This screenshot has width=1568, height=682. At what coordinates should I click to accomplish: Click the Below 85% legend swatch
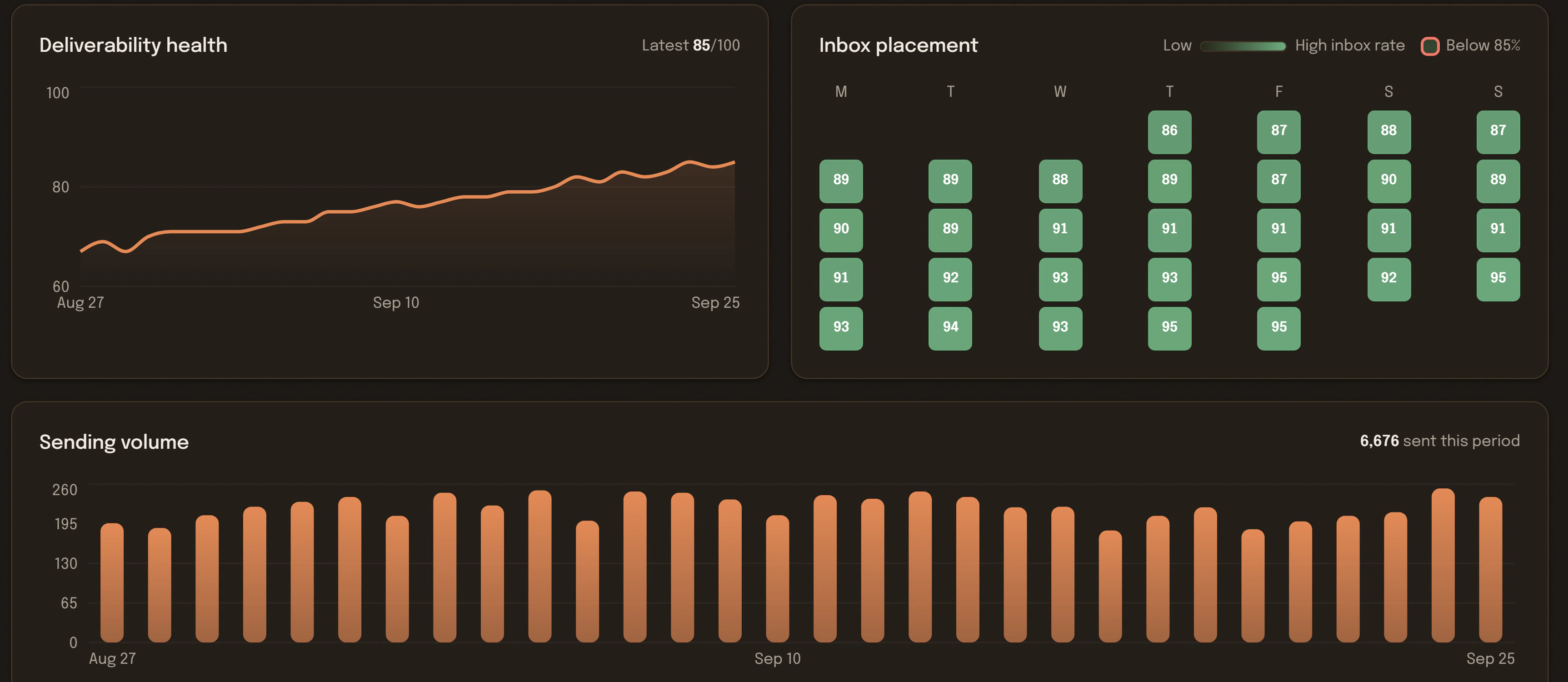1429,45
